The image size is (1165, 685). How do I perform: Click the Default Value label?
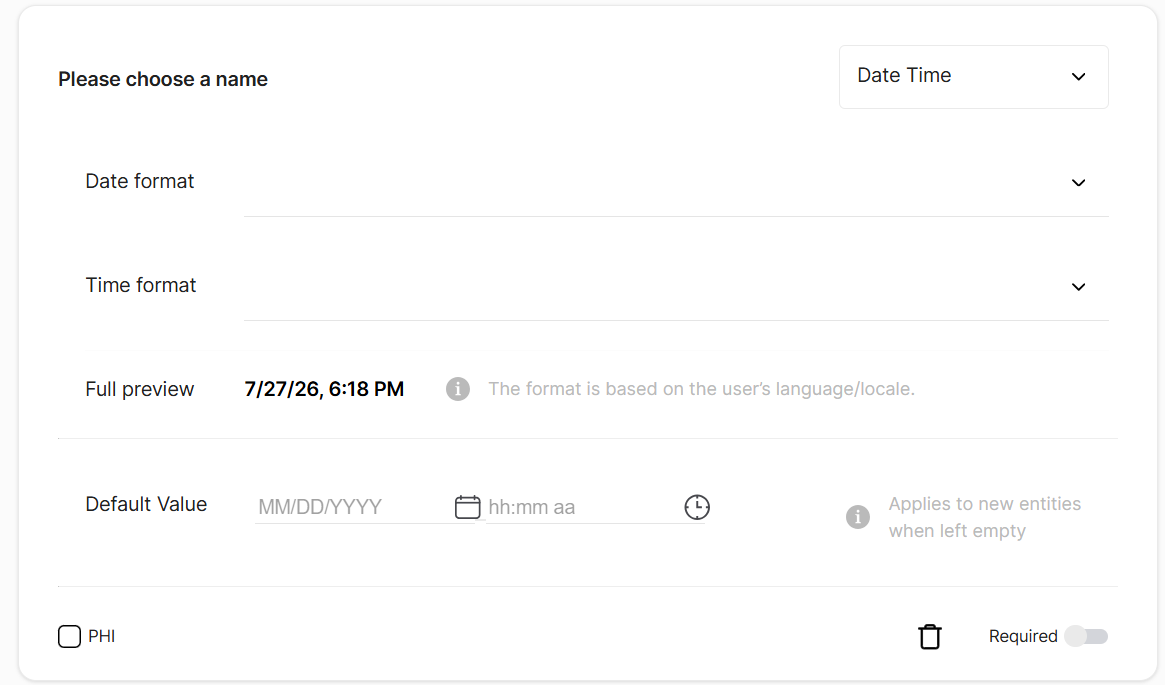146,504
